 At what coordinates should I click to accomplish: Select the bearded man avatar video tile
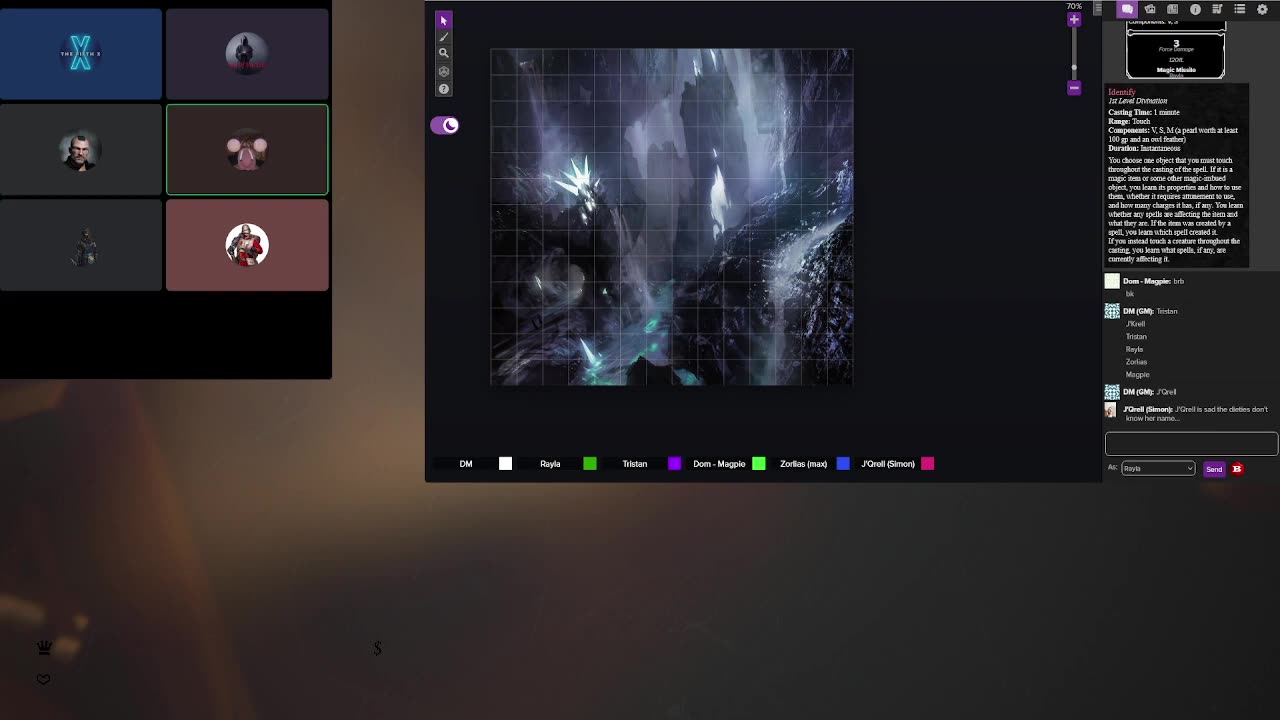point(81,150)
